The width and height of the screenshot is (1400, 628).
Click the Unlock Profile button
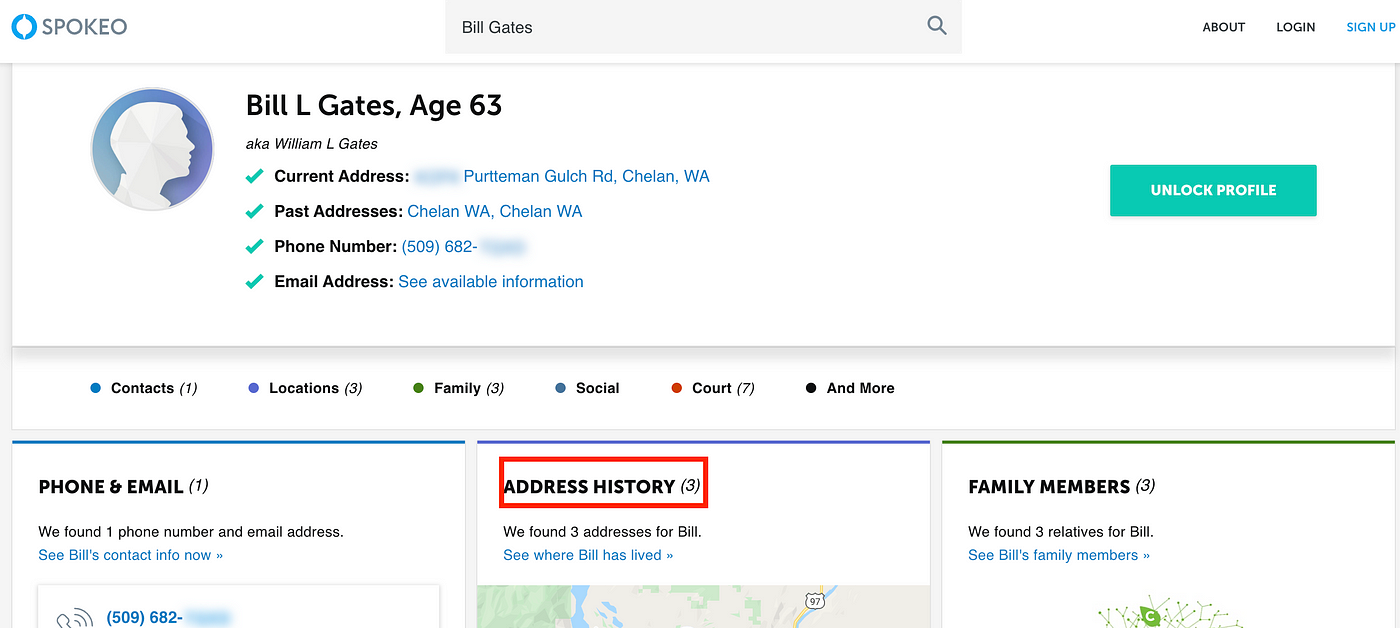1213,190
